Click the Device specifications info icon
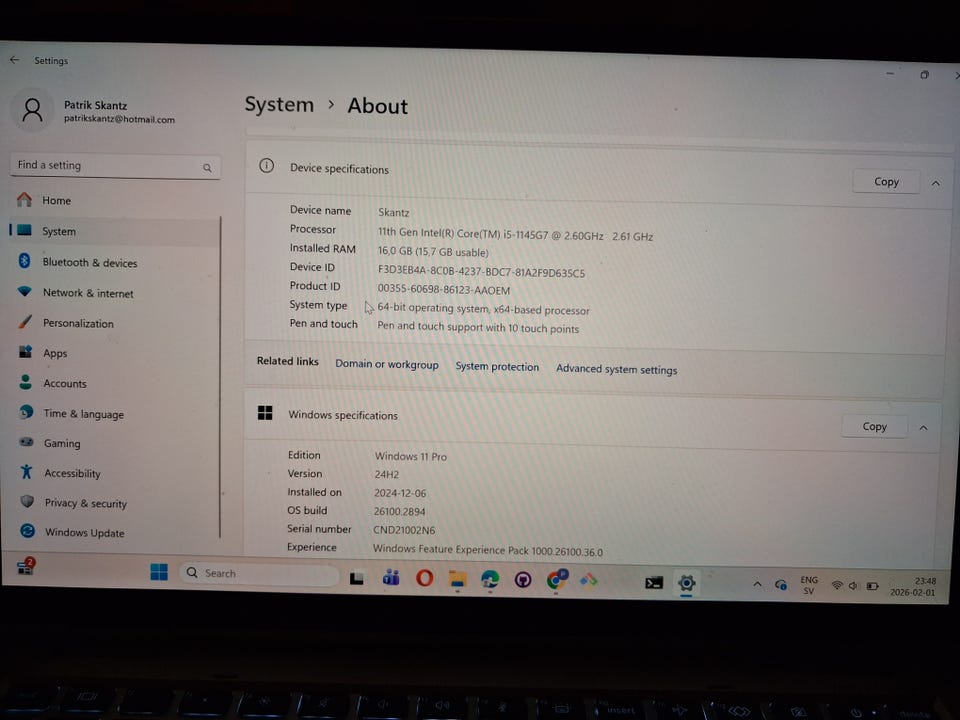The image size is (960, 720). (x=266, y=165)
